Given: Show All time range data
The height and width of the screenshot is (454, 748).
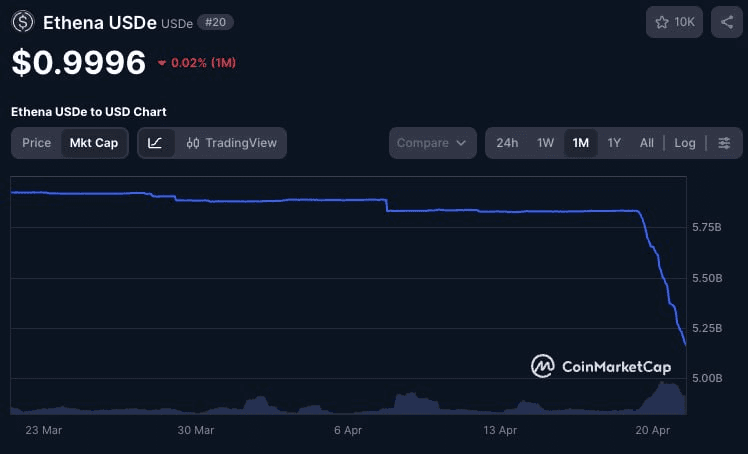Looking at the screenshot, I should point(647,143).
